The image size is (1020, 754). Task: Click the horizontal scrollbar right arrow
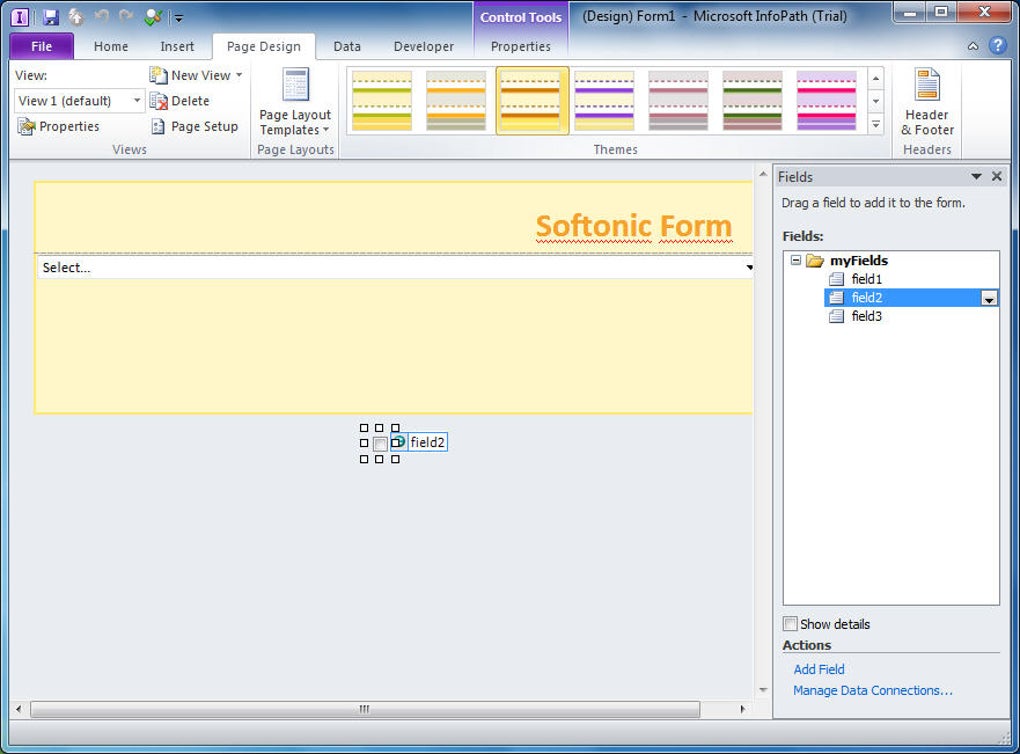pyautogui.click(x=742, y=709)
